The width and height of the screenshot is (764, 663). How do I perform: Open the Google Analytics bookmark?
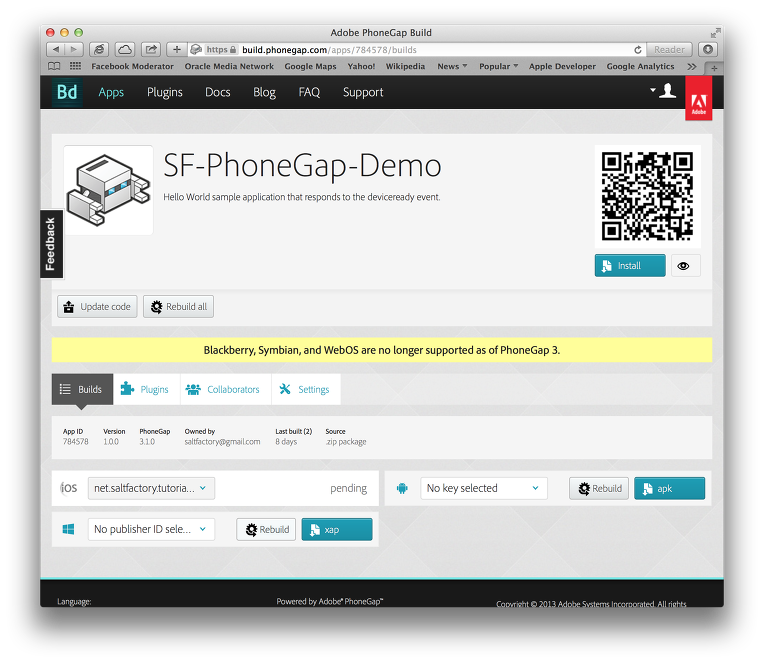(640, 66)
